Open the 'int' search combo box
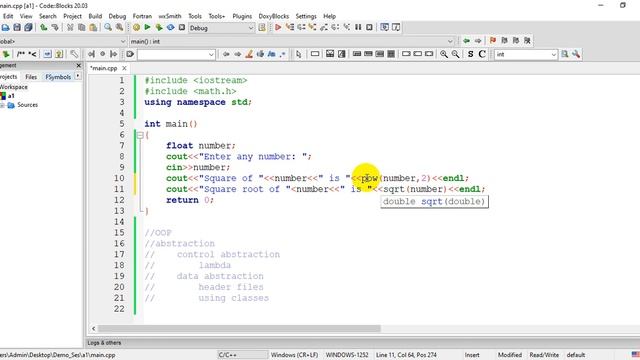Image resolution: width=640 pixels, height=360 pixels. 526,54
